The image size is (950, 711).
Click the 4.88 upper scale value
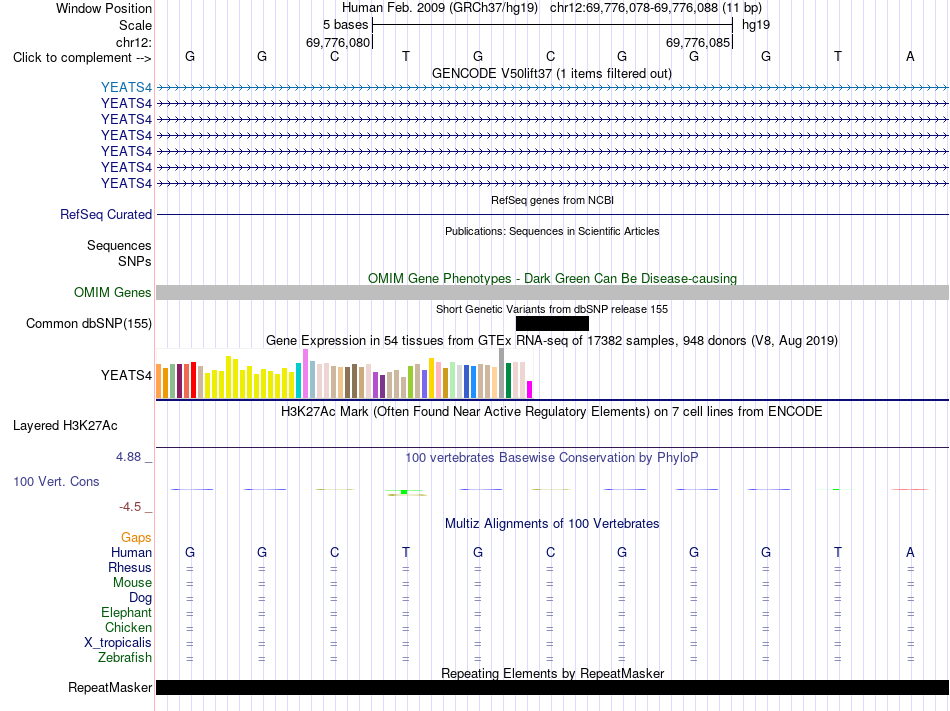128,457
